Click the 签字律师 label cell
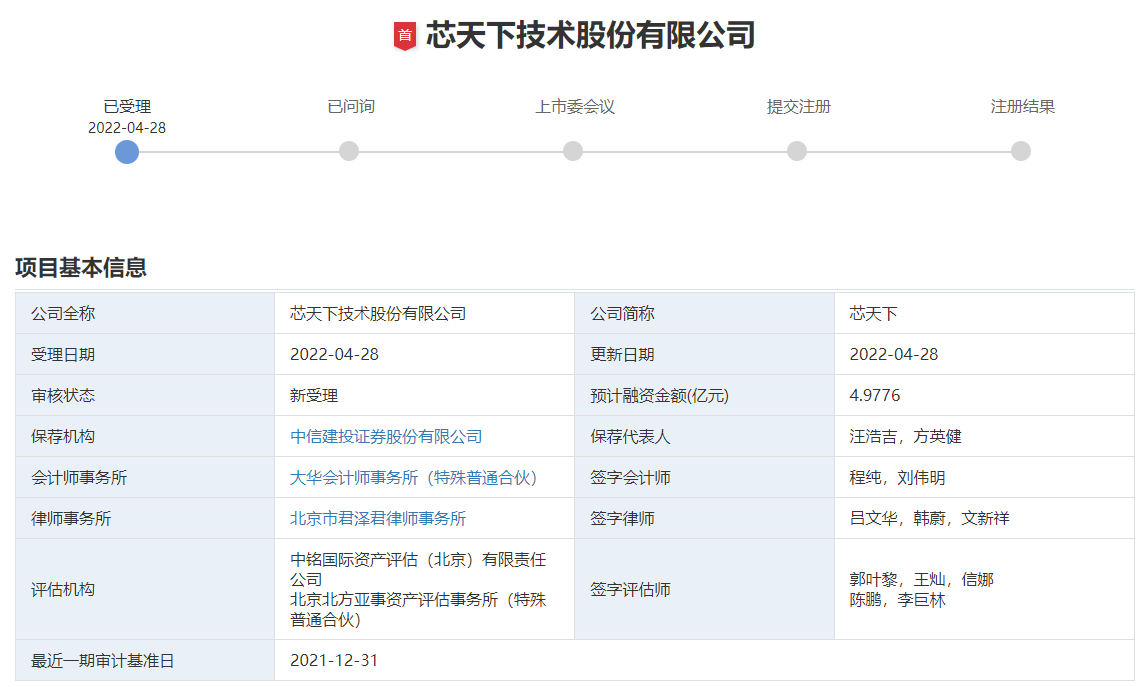The height and width of the screenshot is (687, 1145). click(x=705, y=518)
